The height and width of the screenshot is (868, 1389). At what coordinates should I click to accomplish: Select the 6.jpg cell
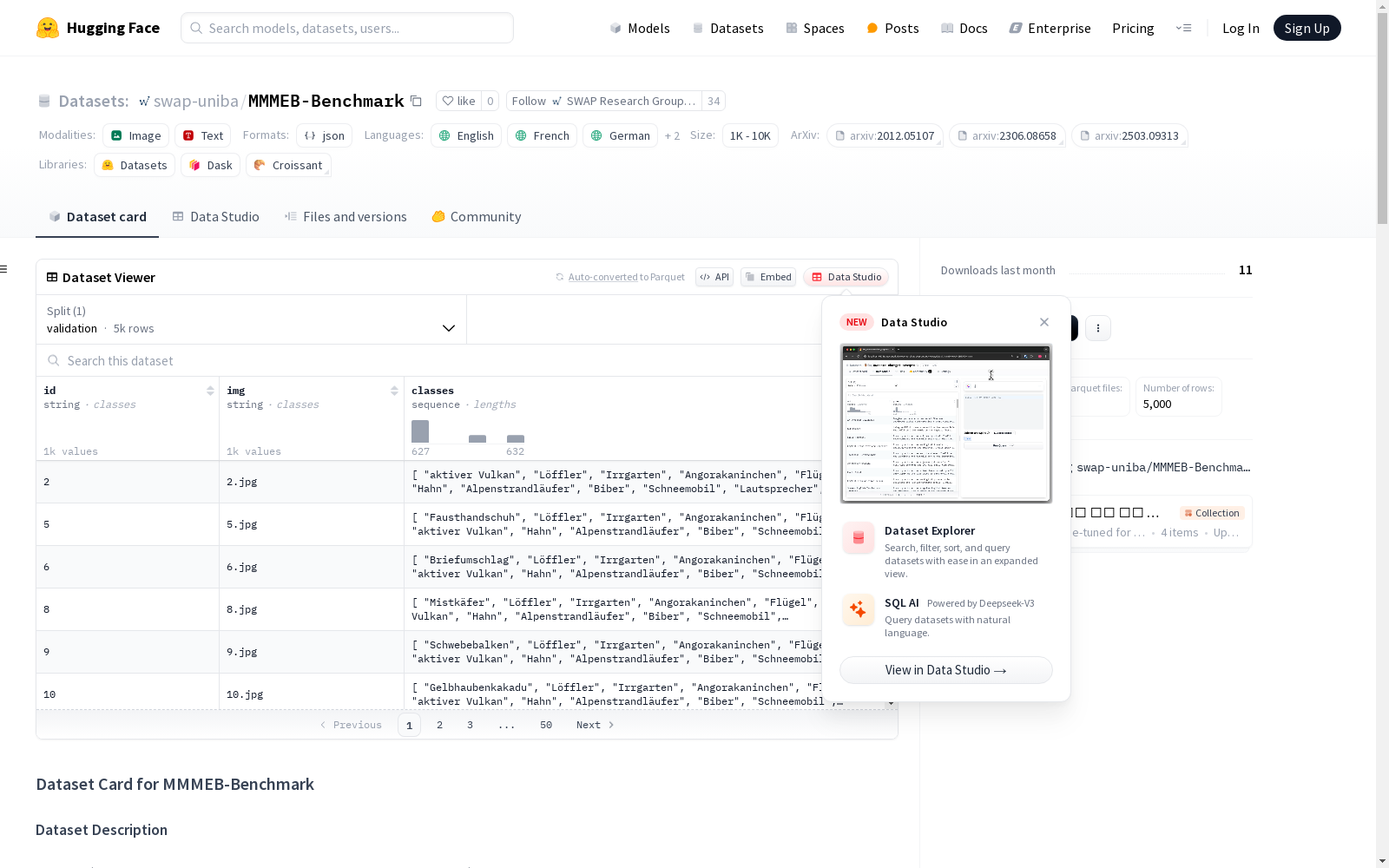[312, 567]
